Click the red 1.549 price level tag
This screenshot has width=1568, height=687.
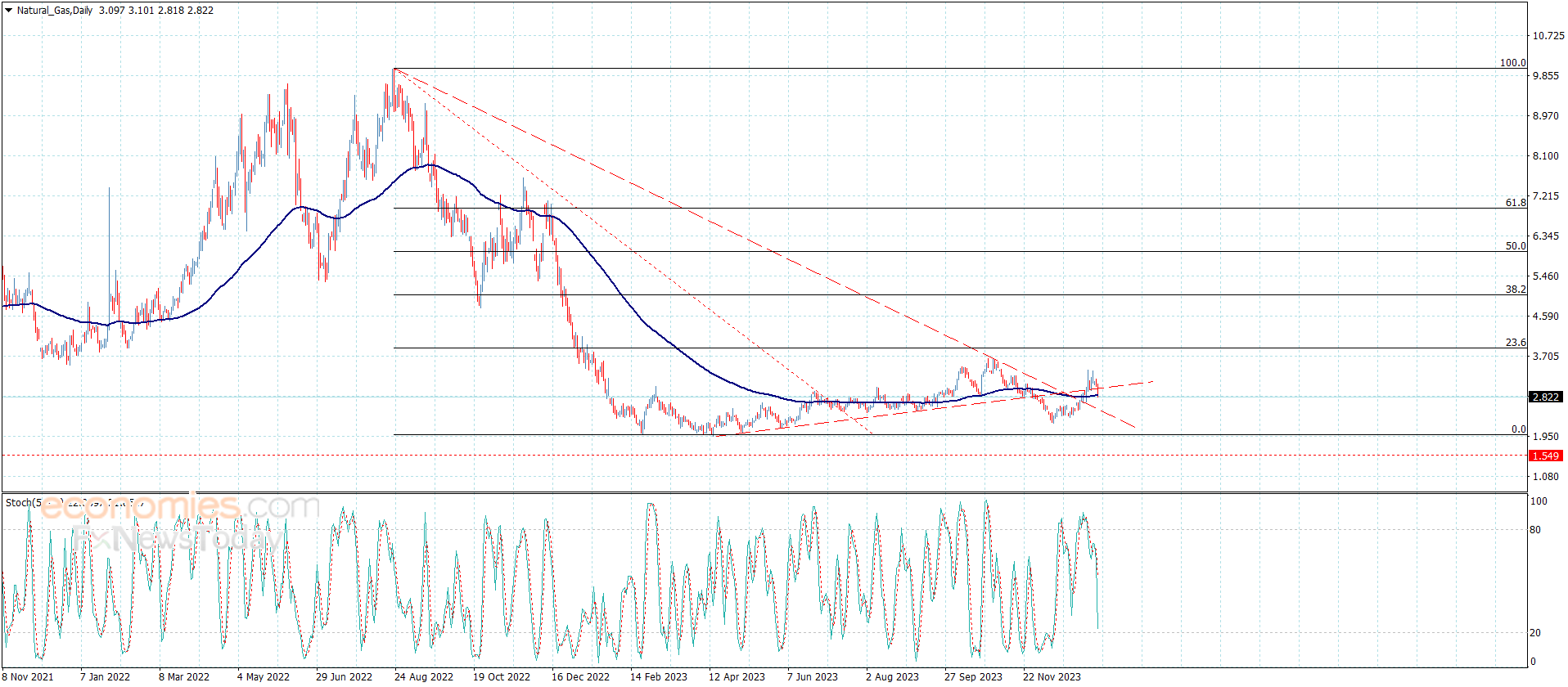(x=1545, y=456)
